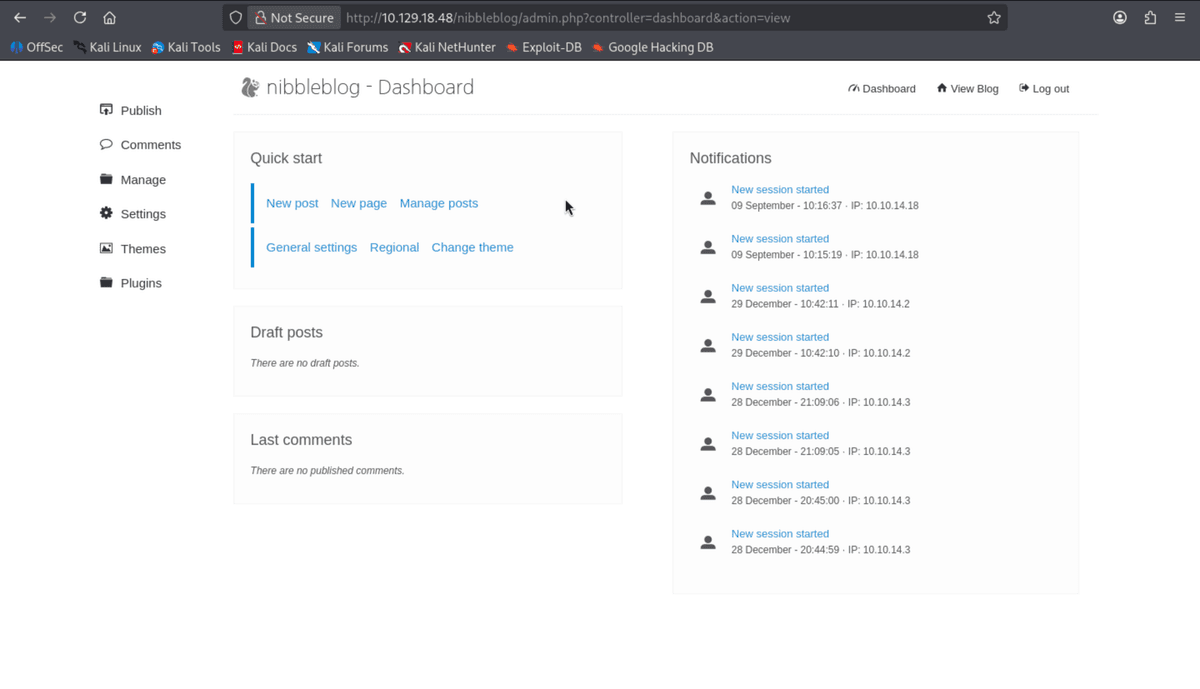The height and width of the screenshot is (689, 1200).
Task: Open the Regional settings link
Action: [x=394, y=247]
